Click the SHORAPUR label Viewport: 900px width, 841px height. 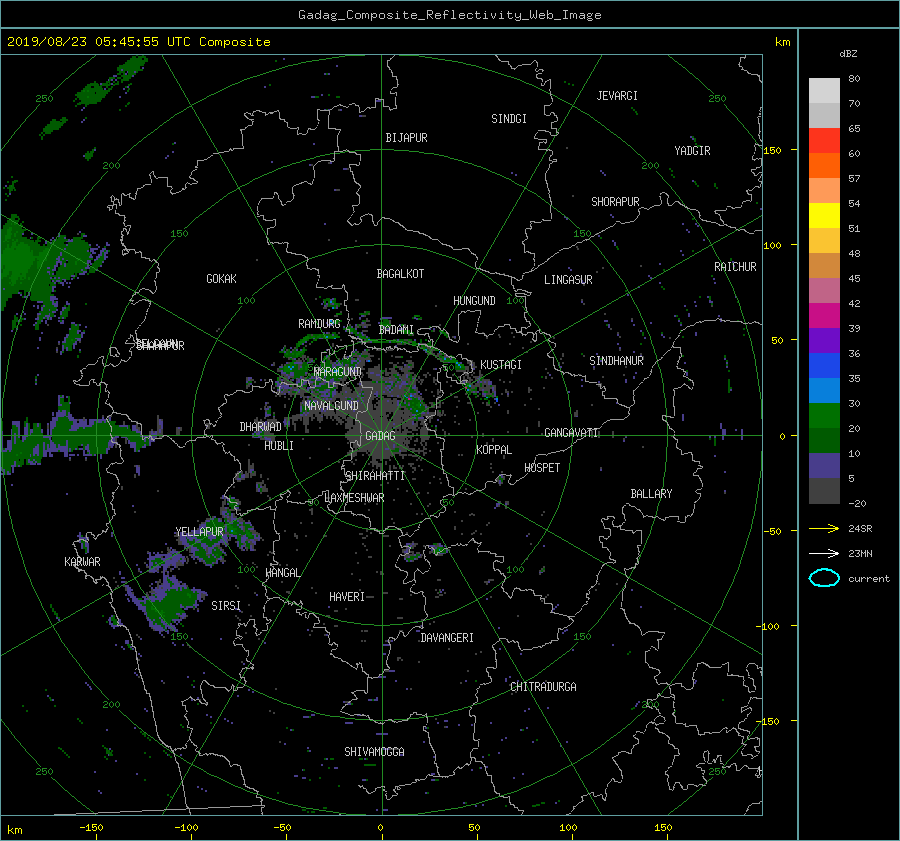[x=615, y=202]
